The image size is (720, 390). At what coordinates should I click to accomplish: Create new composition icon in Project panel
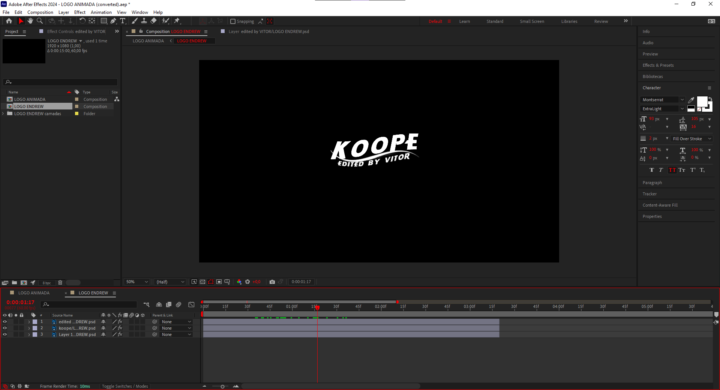[23, 283]
